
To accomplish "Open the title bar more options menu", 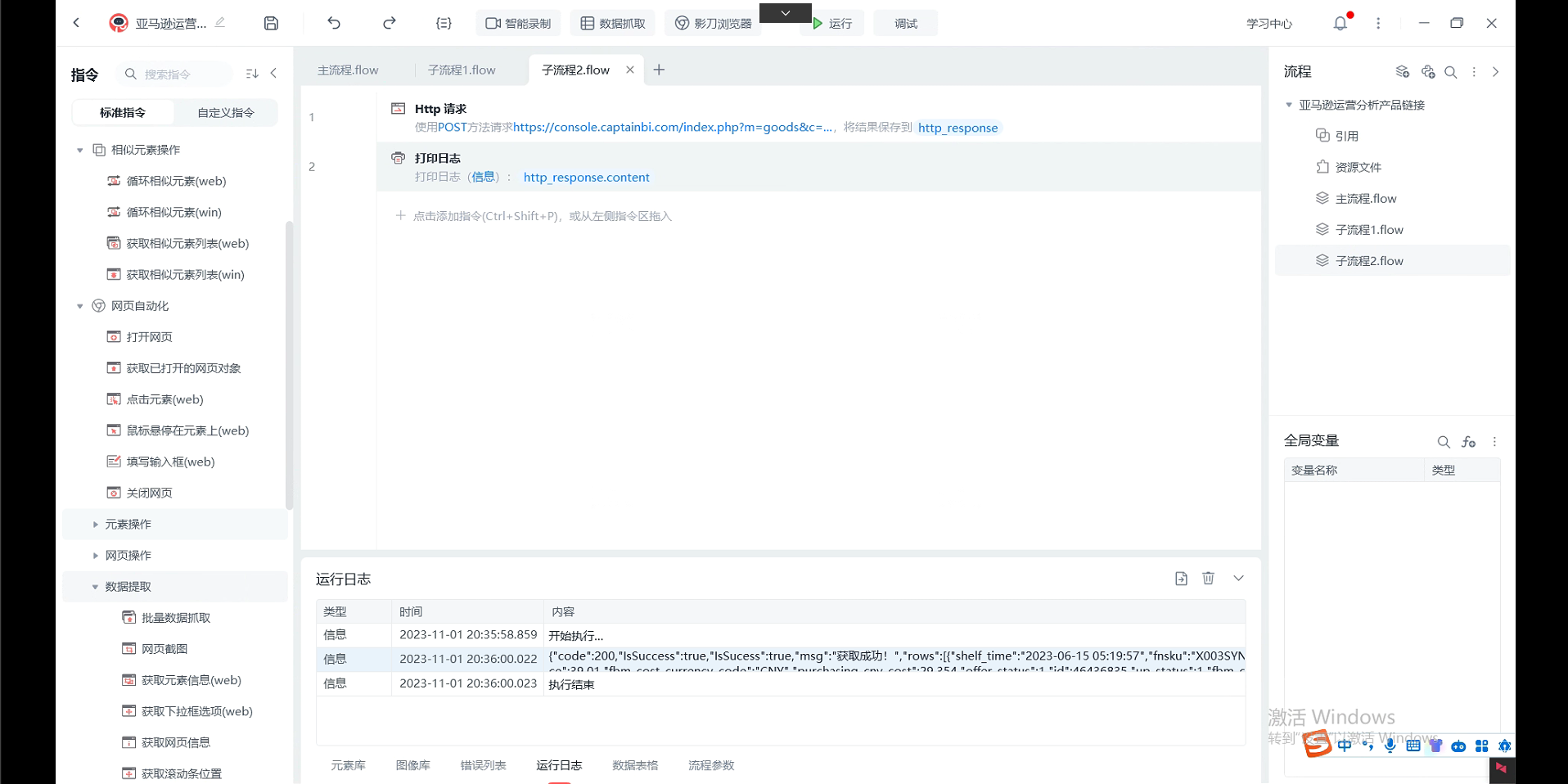I will tap(1378, 23).
